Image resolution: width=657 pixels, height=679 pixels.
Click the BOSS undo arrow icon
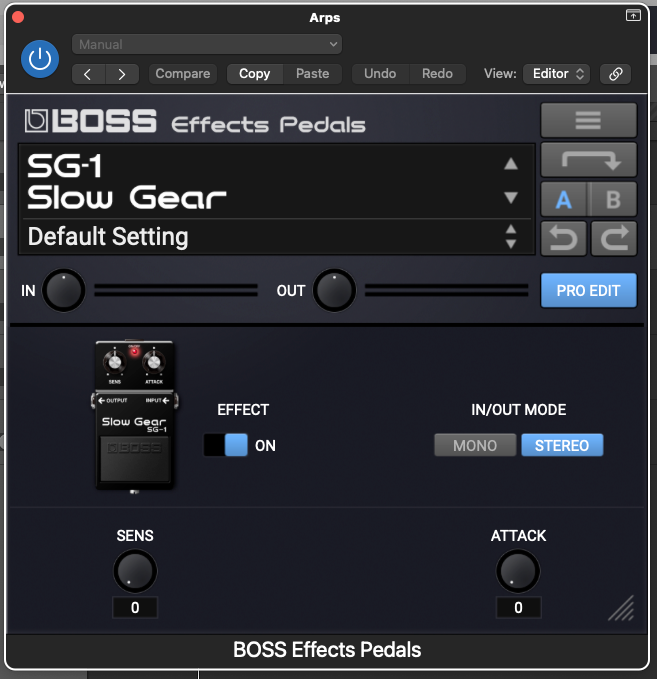pyautogui.click(x=563, y=239)
